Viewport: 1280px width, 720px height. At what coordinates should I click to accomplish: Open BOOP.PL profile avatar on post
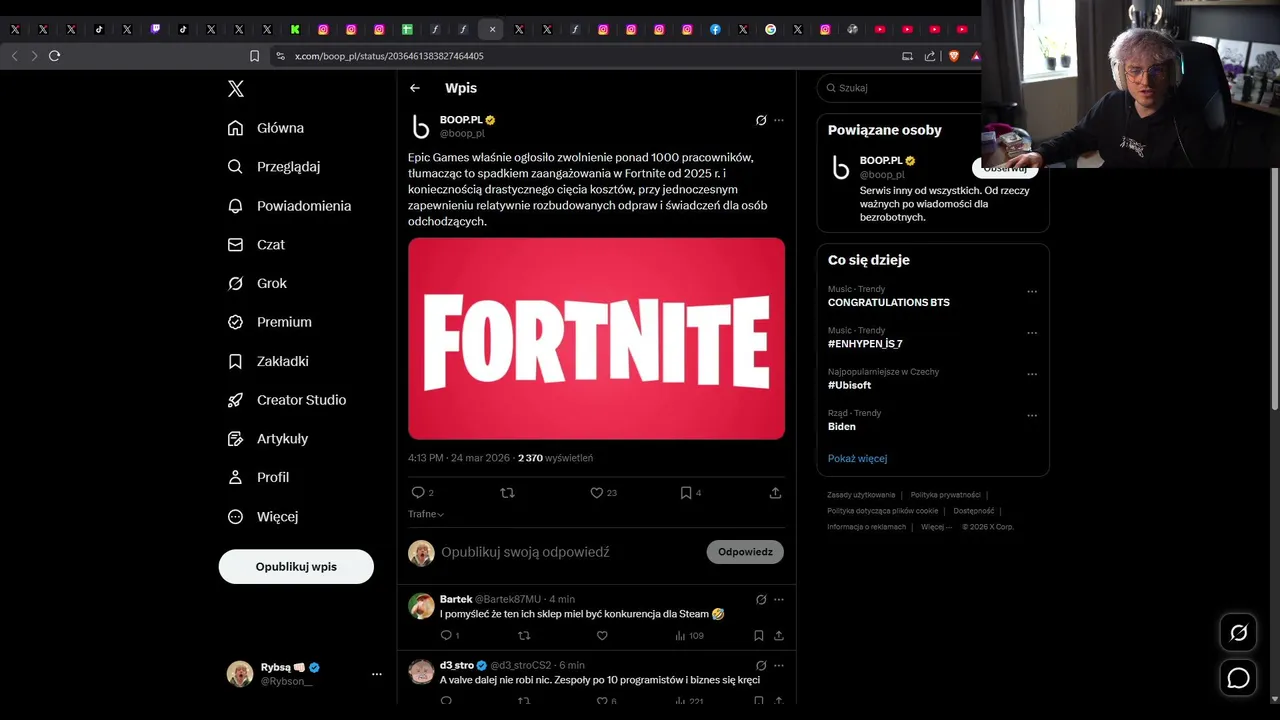point(421,126)
